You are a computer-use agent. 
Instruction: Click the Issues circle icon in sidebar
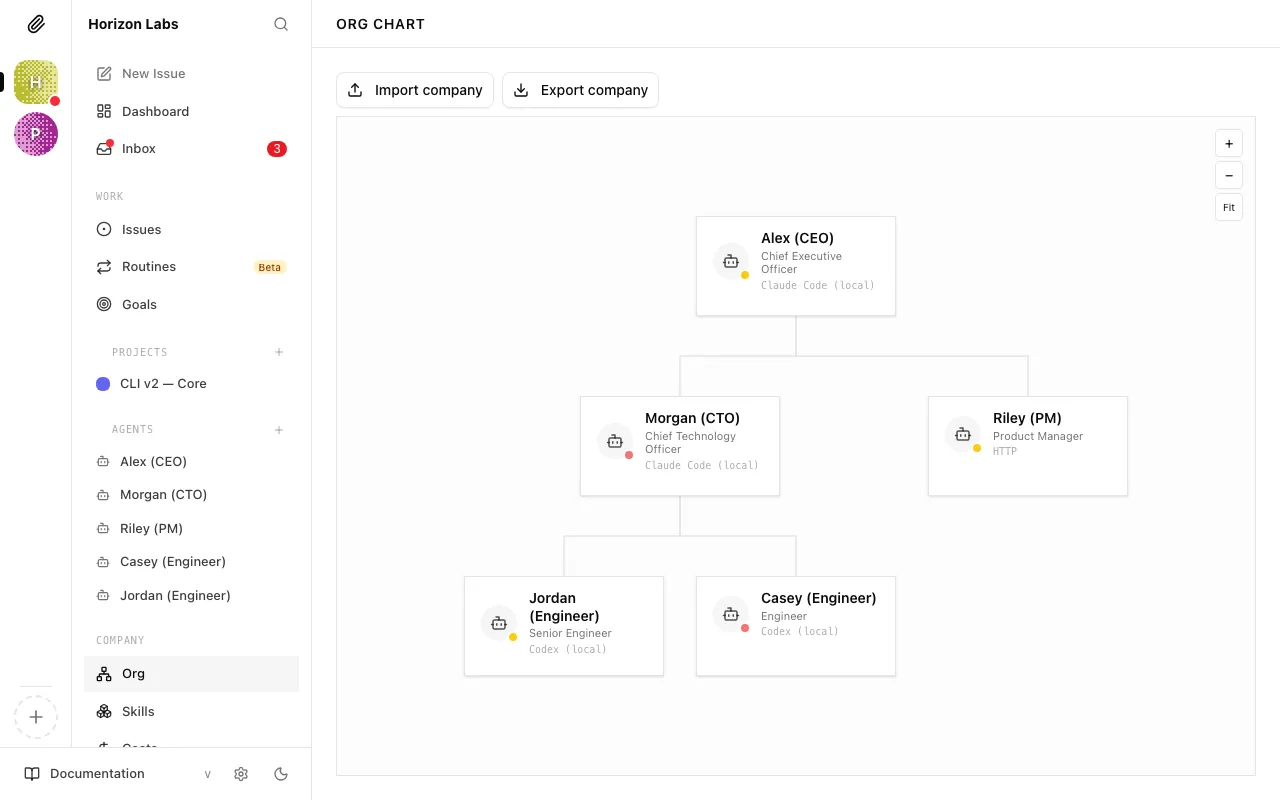click(x=104, y=230)
